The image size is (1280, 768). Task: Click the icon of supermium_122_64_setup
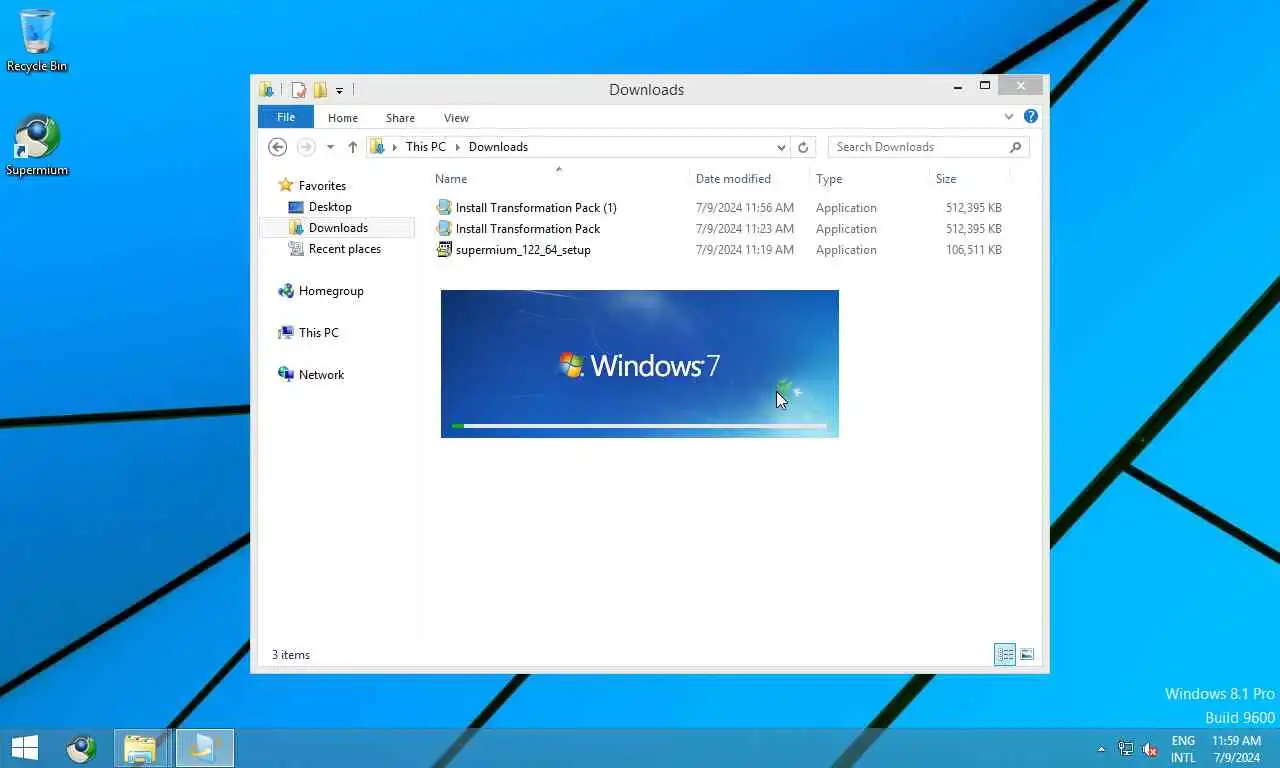tap(444, 250)
